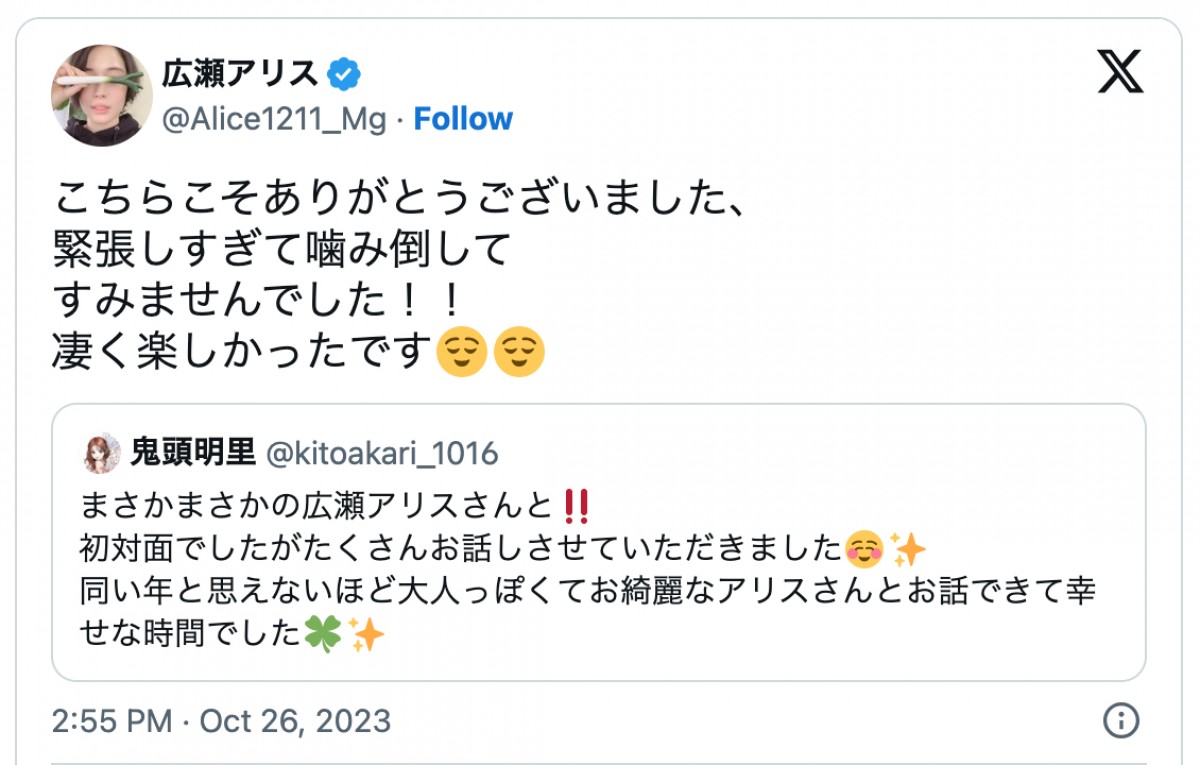Screen dimensions: 1200x765
Task: Open the 2:55 PM Oct 26, 2023 timestamp
Action: coord(221,721)
